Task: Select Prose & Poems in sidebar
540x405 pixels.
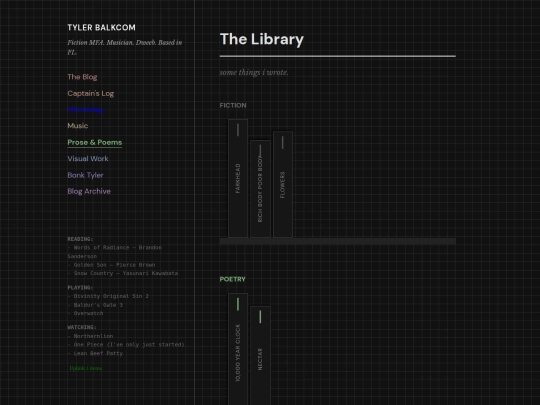Action: tap(95, 142)
